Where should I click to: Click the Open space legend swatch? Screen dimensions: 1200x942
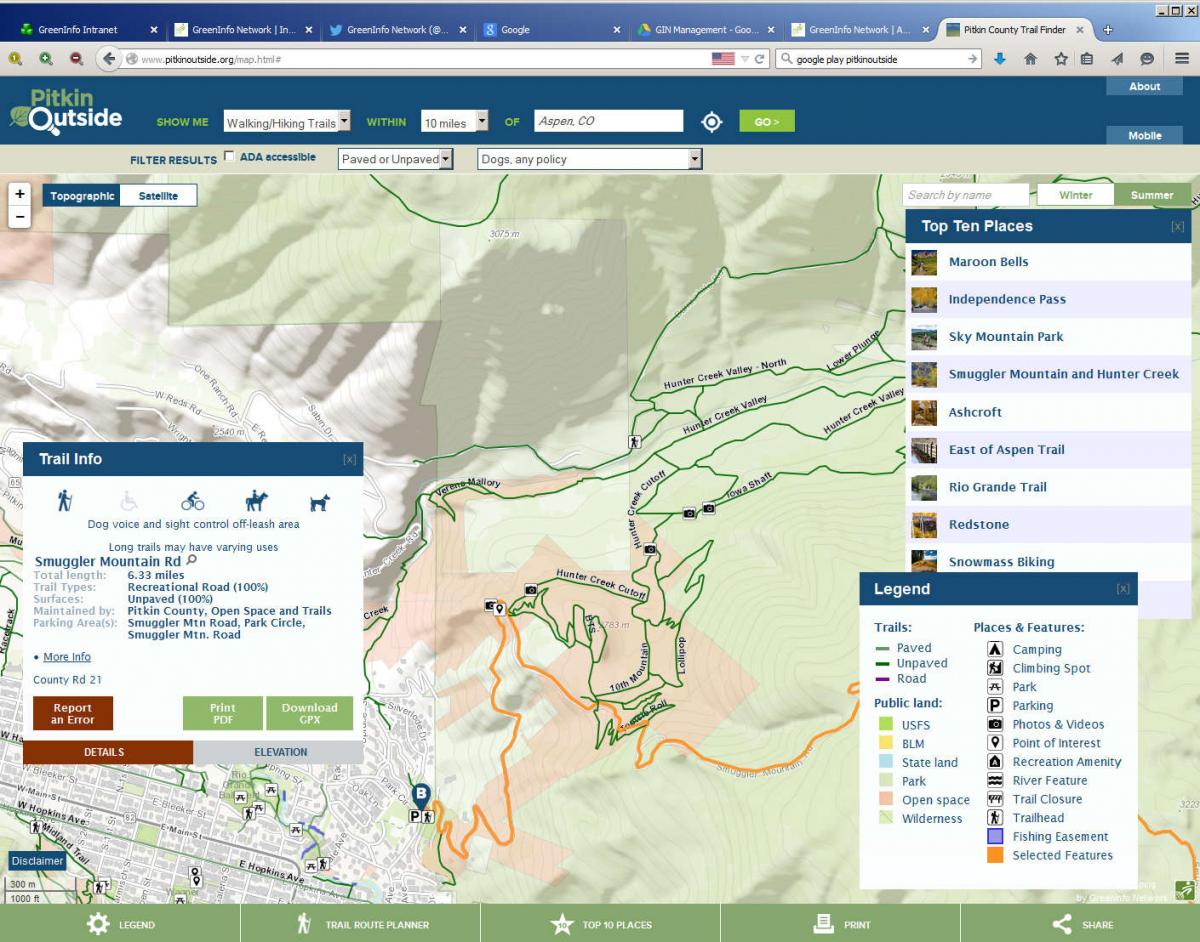click(885, 799)
